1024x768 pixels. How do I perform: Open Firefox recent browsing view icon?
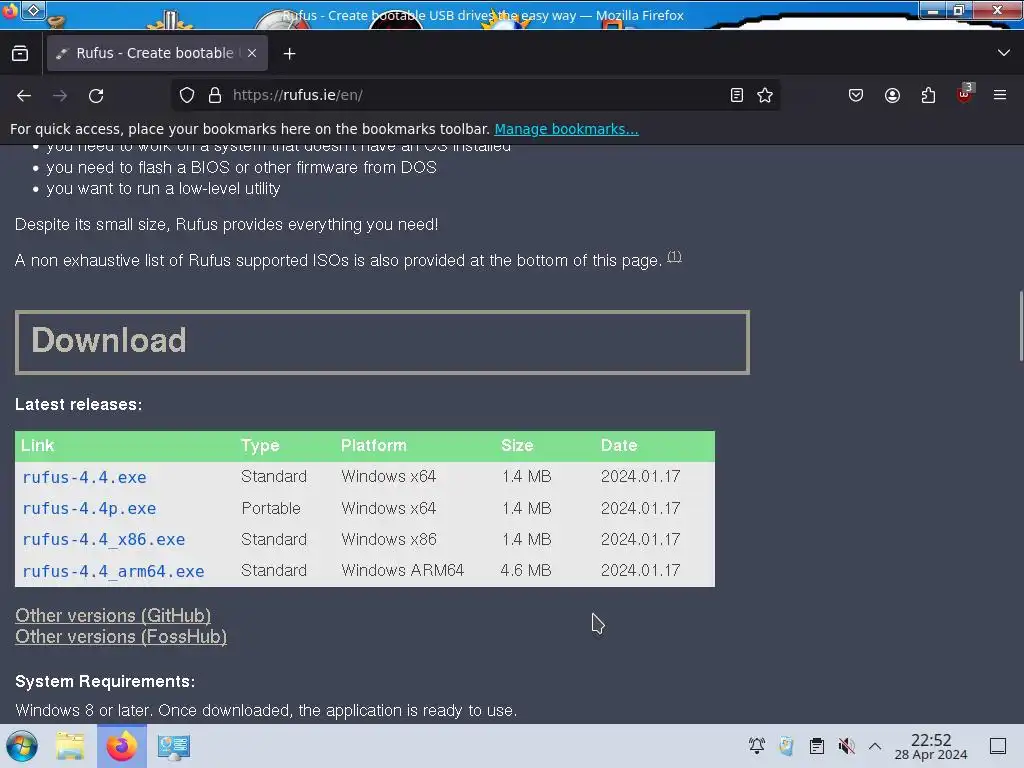pos(20,54)
